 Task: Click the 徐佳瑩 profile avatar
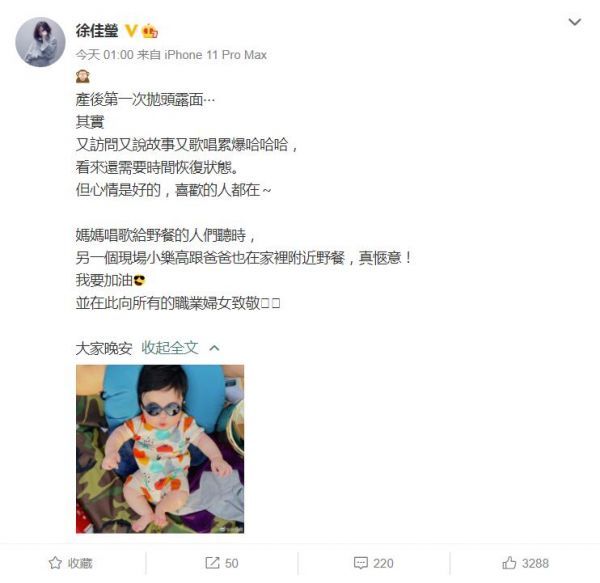pyautogui.click(x=40, y=42)
